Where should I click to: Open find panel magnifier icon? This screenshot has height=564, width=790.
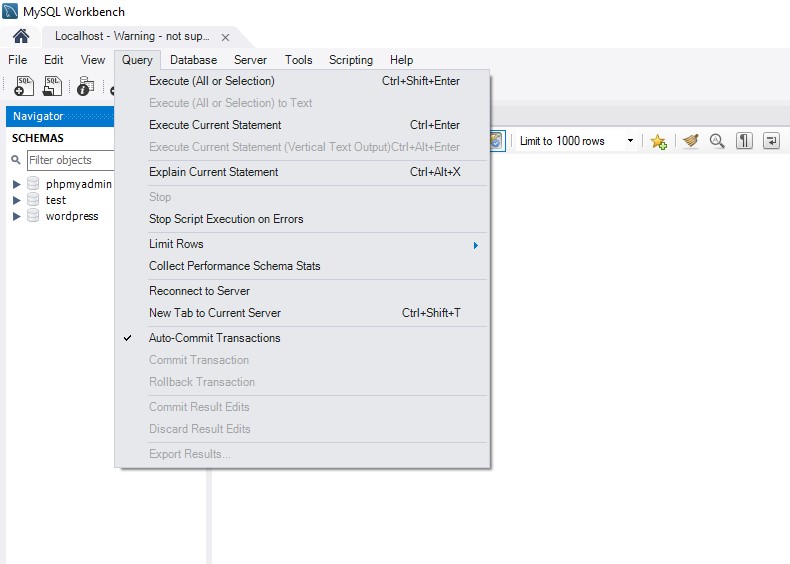coord(717,141)
